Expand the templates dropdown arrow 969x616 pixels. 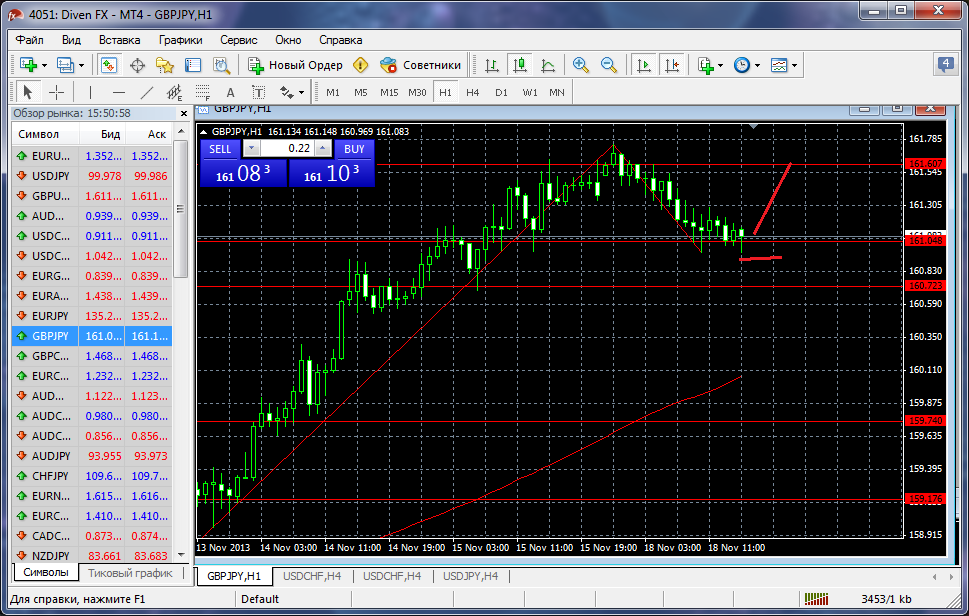coord(794,65)
